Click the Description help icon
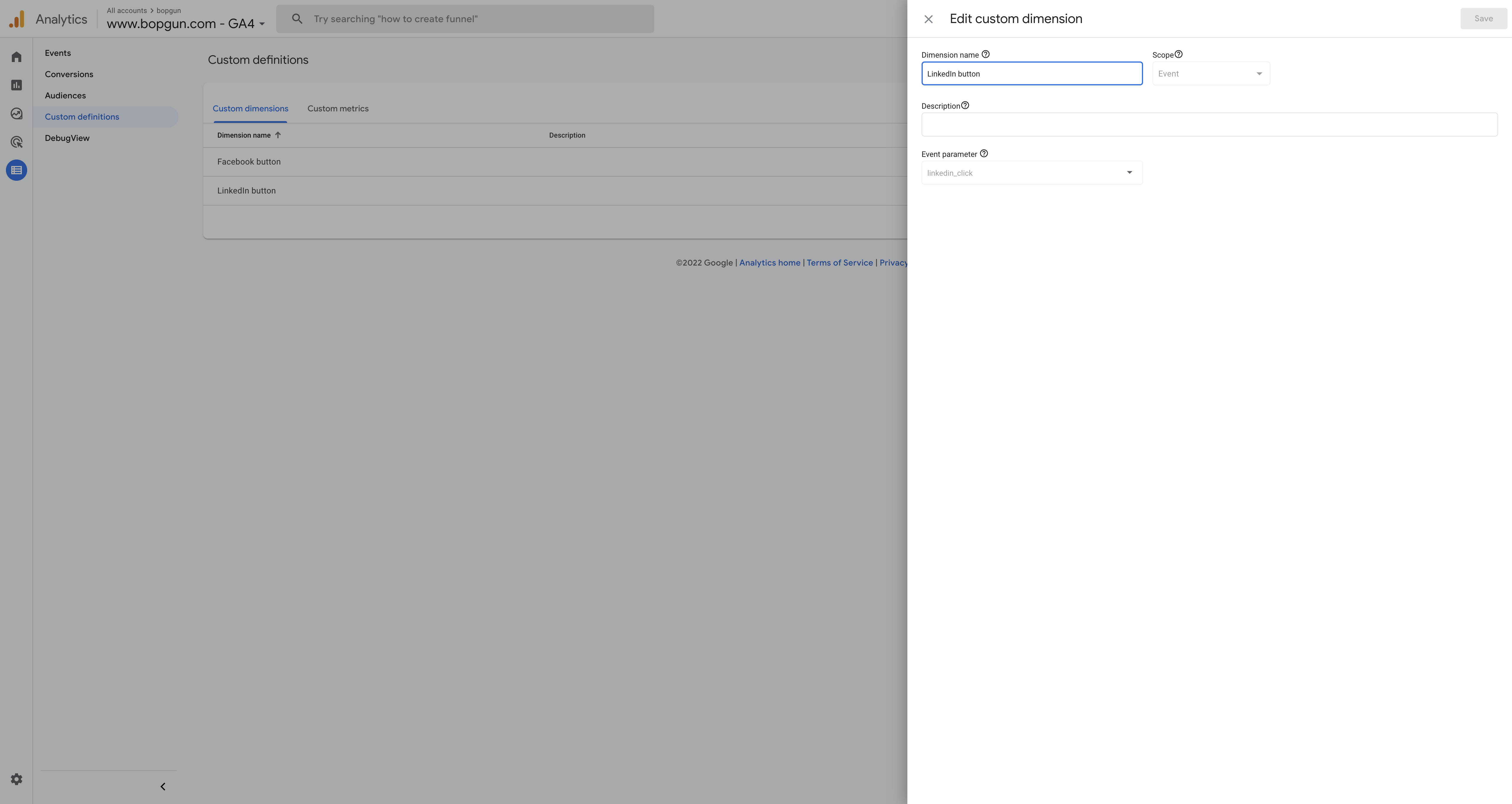 [965, 105]
